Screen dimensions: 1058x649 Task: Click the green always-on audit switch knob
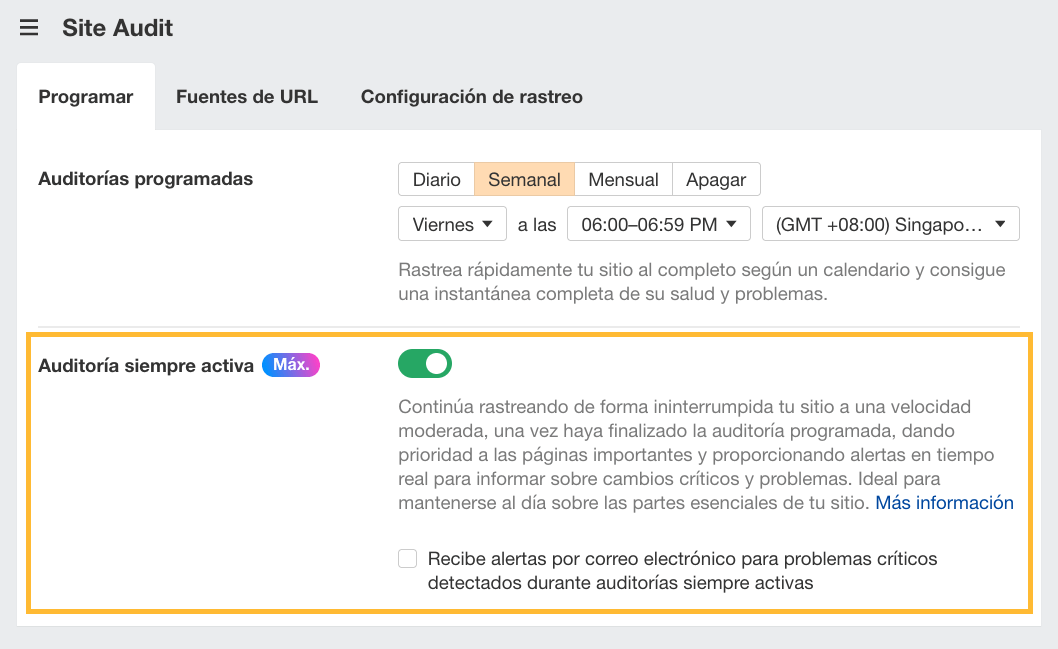pyautogui.click(x=435, y=364)
